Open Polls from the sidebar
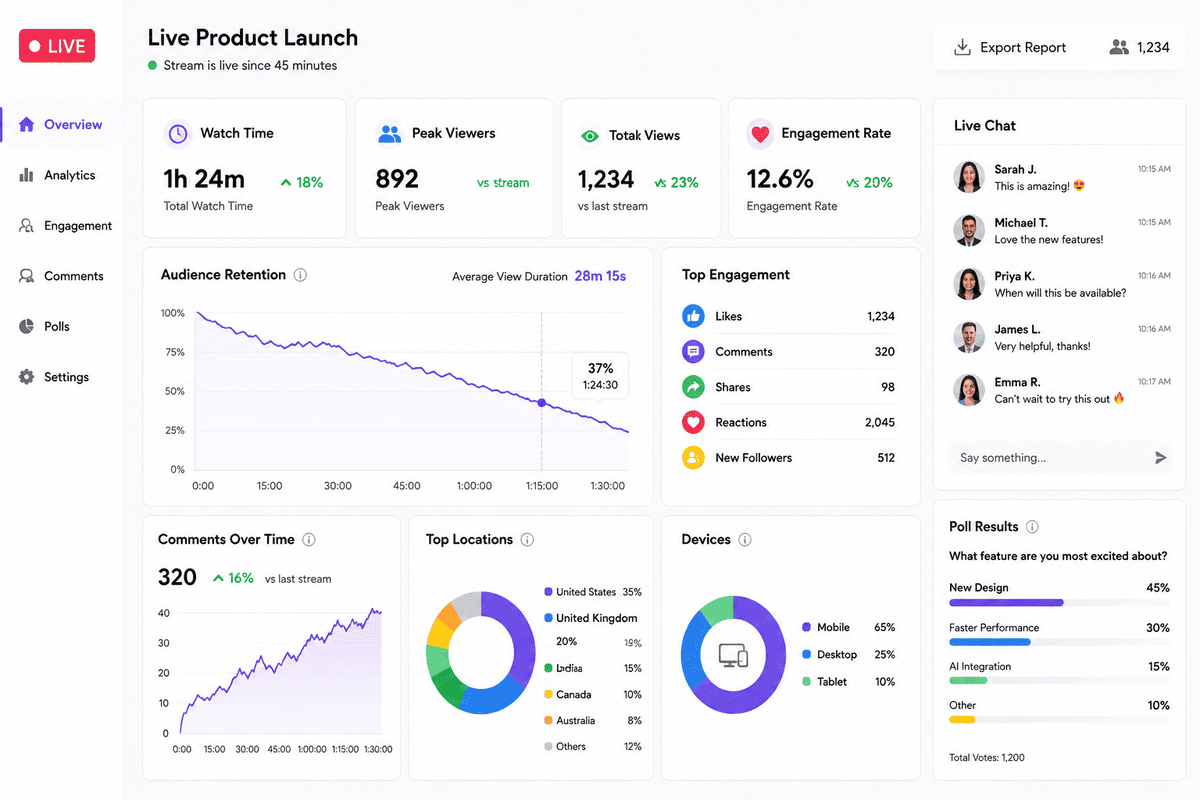This screenshot has width=1200, height=800. pyautogui.click(x=44, y=327)
